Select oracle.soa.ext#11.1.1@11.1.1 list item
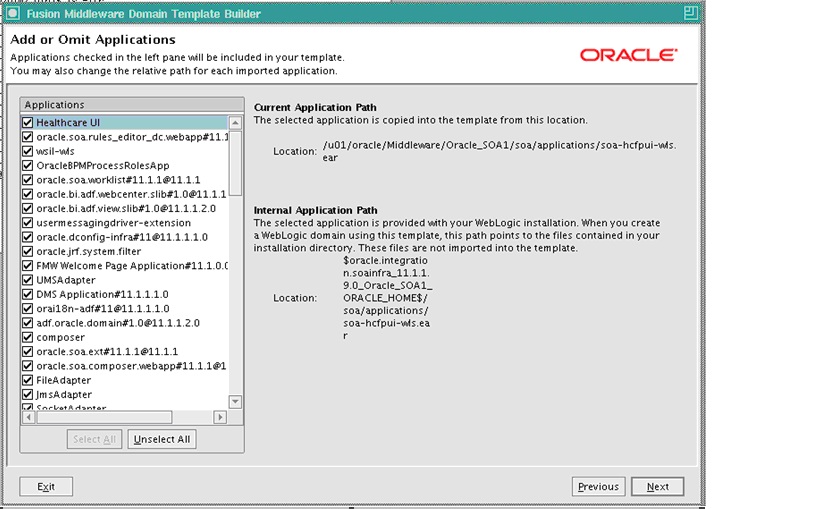Image resolution: width=819 pixels, height=509 pixels. 107,351
